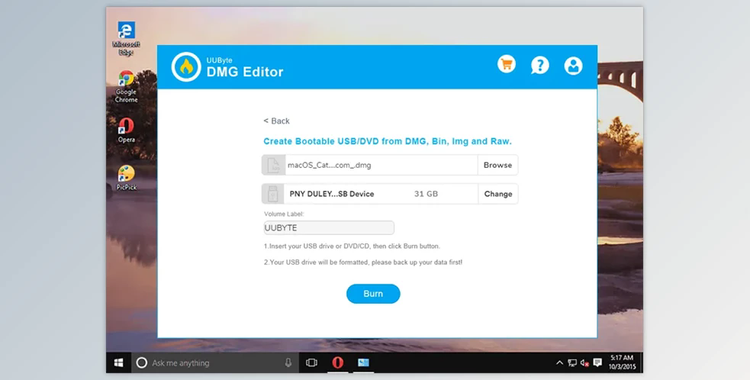This screenshot has width=750, height=380.
Task: Open the shopping cart icon
Action: (x=506, y=64)
